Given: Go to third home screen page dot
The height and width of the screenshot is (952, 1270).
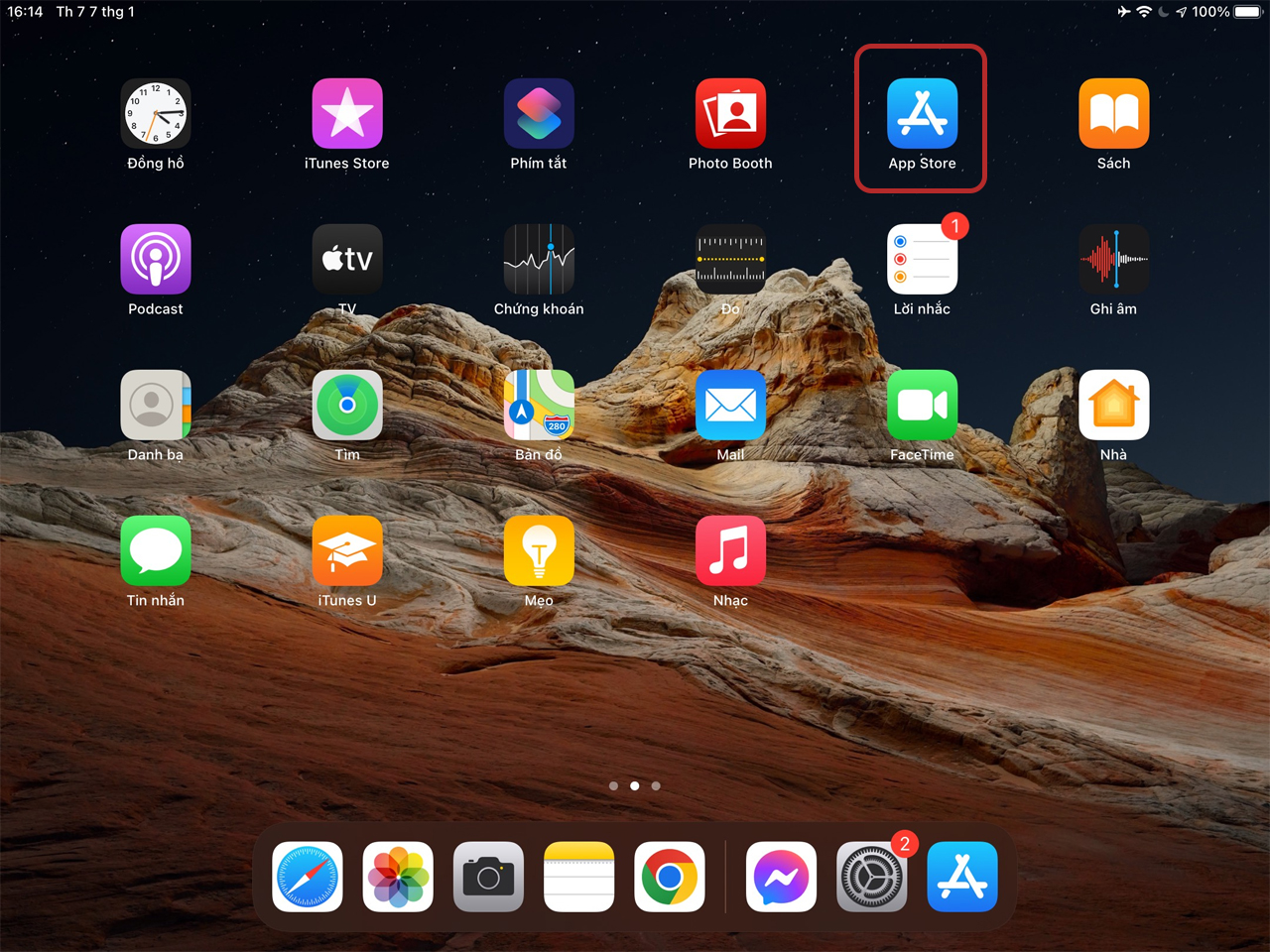Looking at the screenshot, I should tap(656, 785).
